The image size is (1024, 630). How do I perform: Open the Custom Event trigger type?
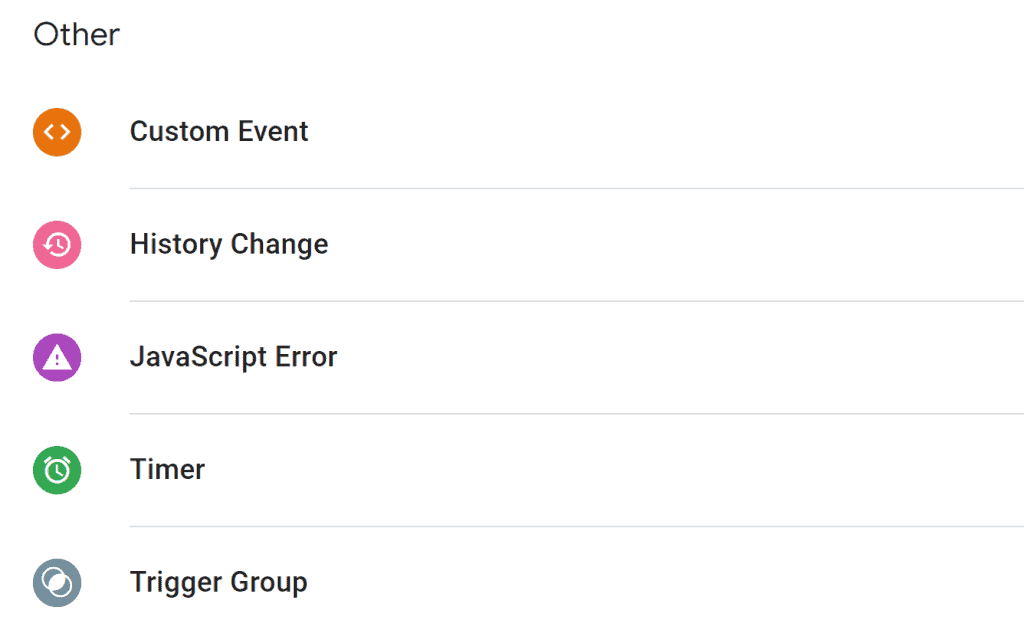point(219,131)
